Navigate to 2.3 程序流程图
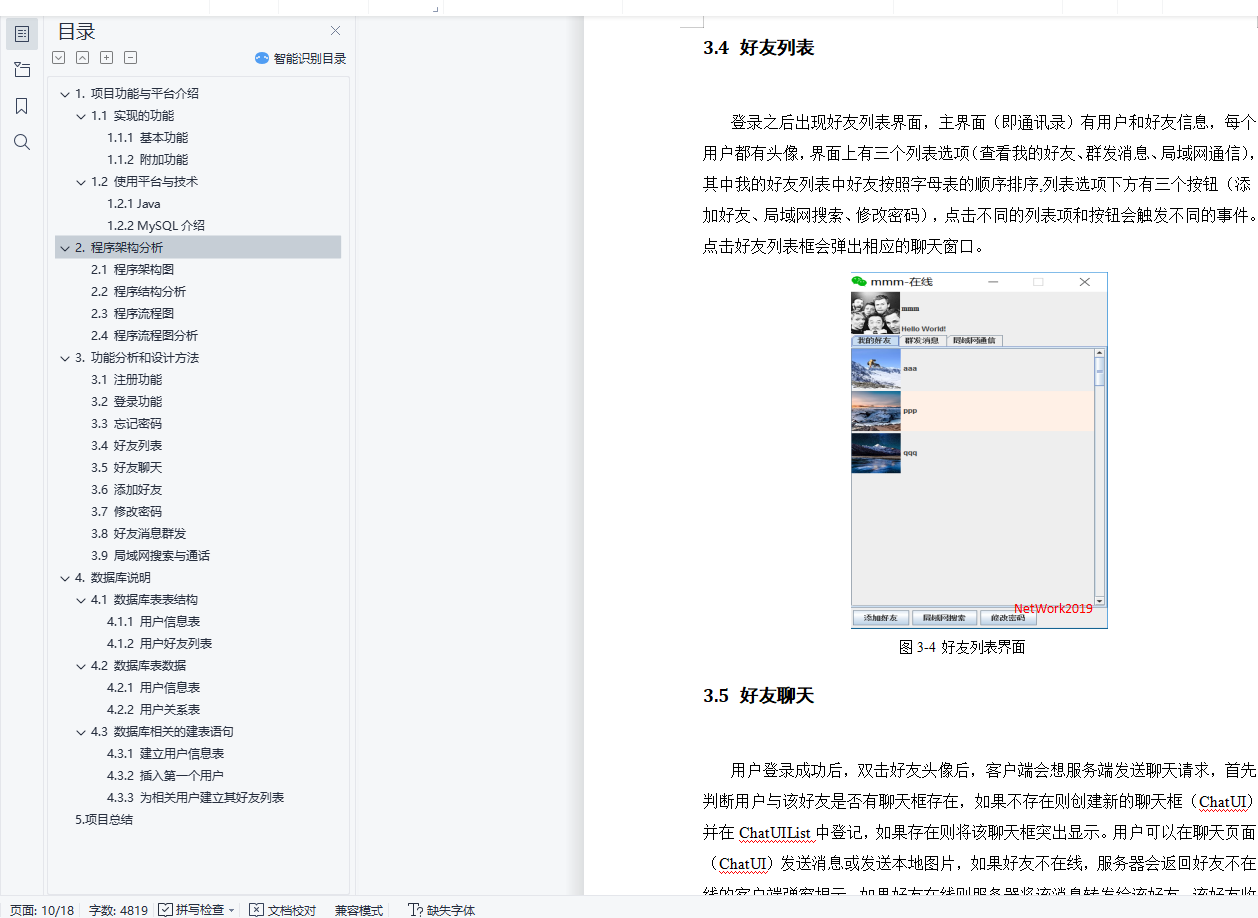Screen dimensions: 1258x918 (x=132, y=314)
